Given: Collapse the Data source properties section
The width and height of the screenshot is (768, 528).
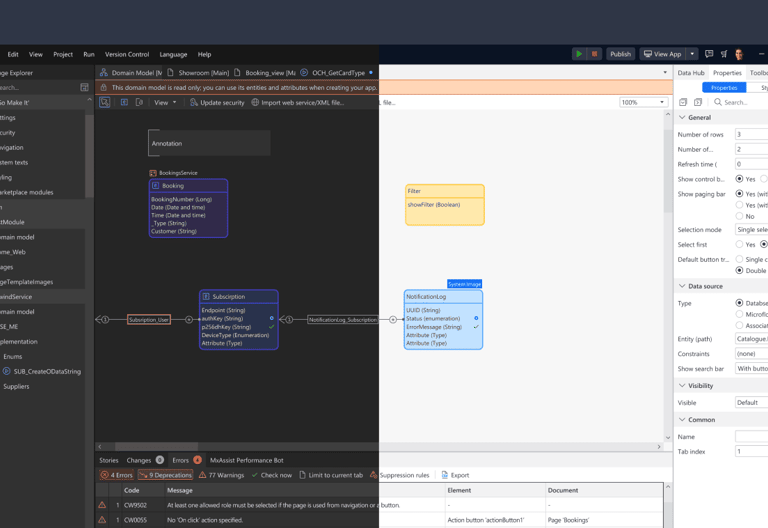Looking at the screenshot, I should click(x=682, y=286).
